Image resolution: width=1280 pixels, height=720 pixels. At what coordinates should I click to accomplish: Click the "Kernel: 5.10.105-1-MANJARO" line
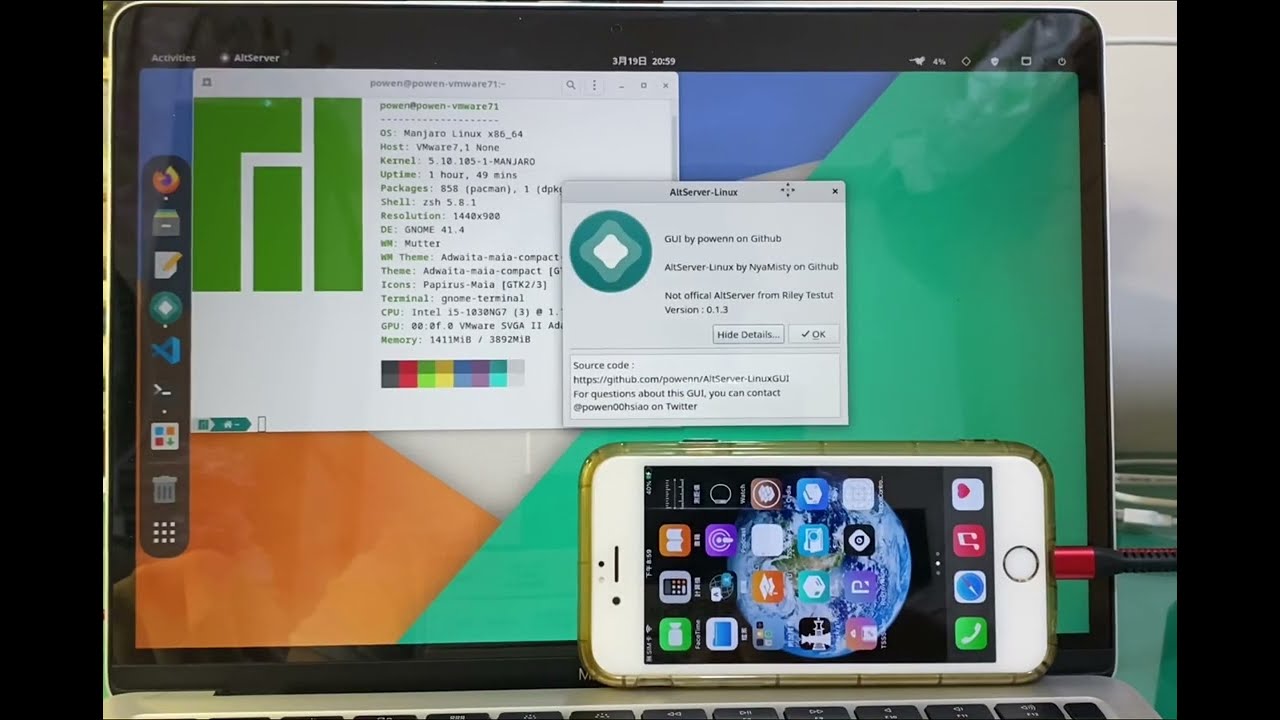pyautogui.click(x=458, y=161)
